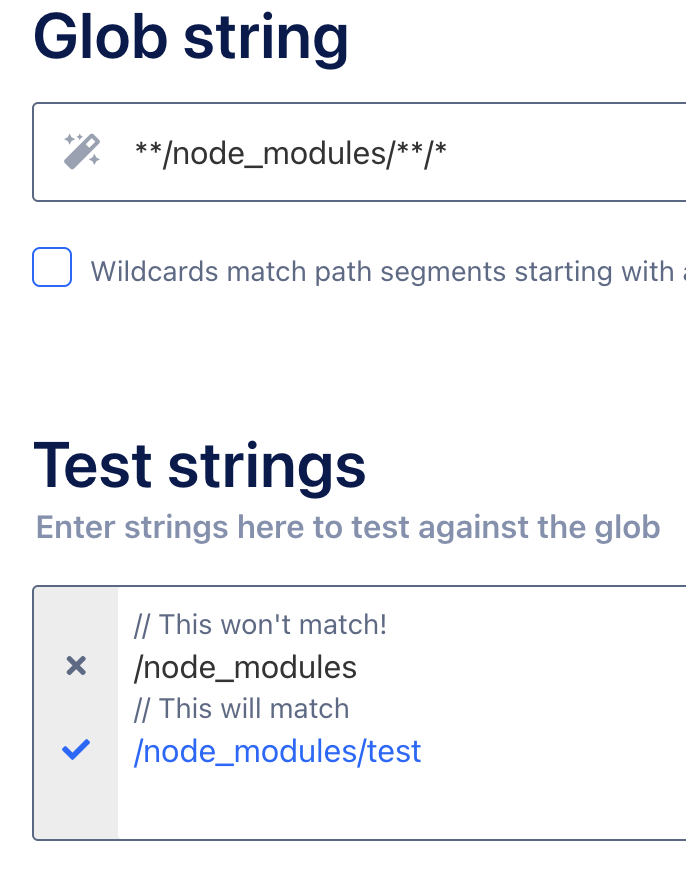The height and width of the screenshot is (874, 686).
Task: Click the gray X no-match icon
Action: [x=76, y=666]
